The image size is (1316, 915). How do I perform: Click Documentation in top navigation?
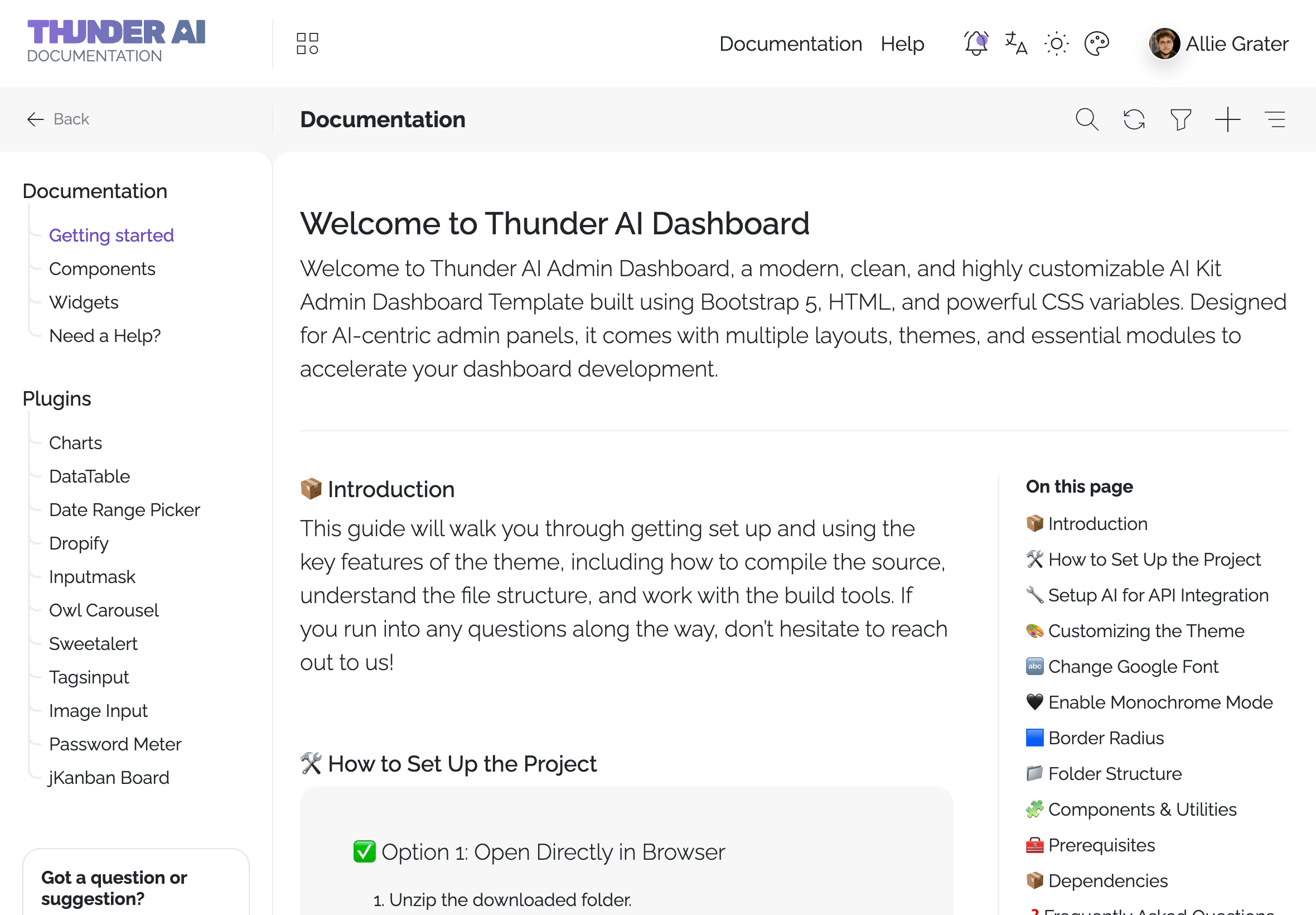pyautogui.click(x=790, y=44)
